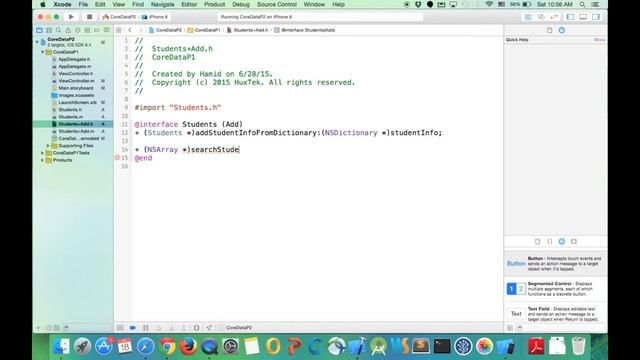Pause program execution in debug bar
640x360 pixels.
pyautogui.click(x=146, y=328)
